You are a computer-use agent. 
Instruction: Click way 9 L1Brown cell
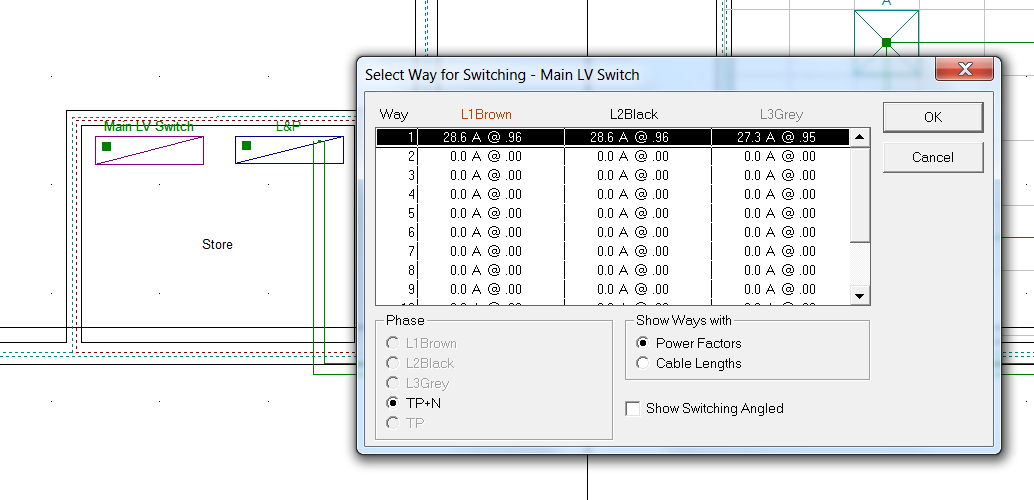tap(491, 289)
